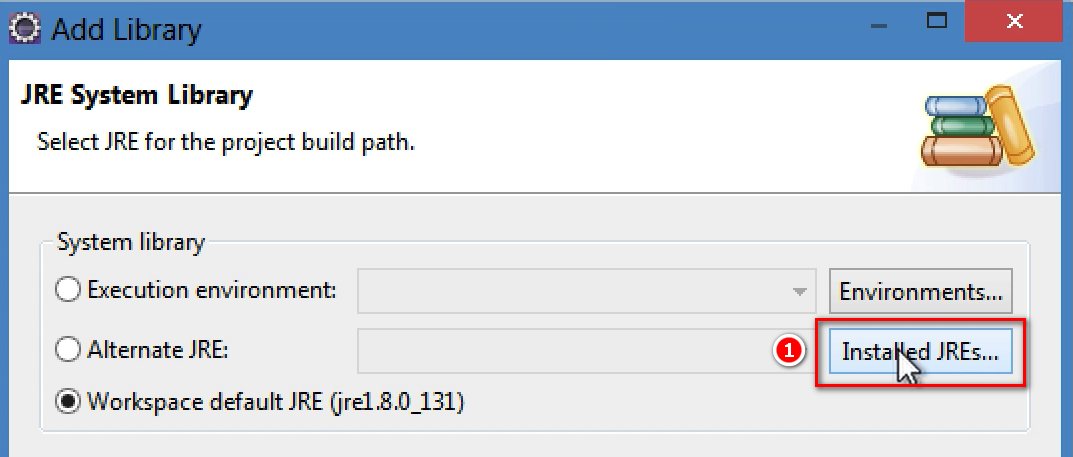Open the Environments... button
The width and height of the screenshot is (1073, 457).
(920, 292)
